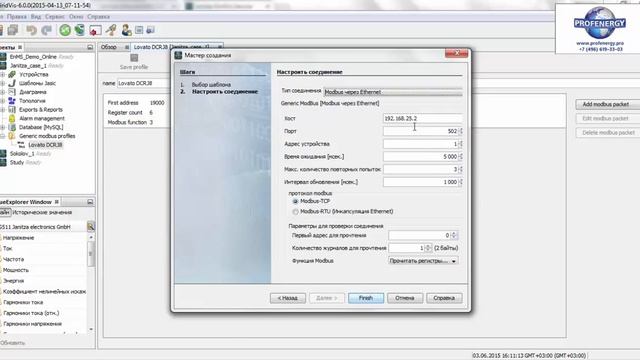Select Напряжение in value list

(18, 238)
